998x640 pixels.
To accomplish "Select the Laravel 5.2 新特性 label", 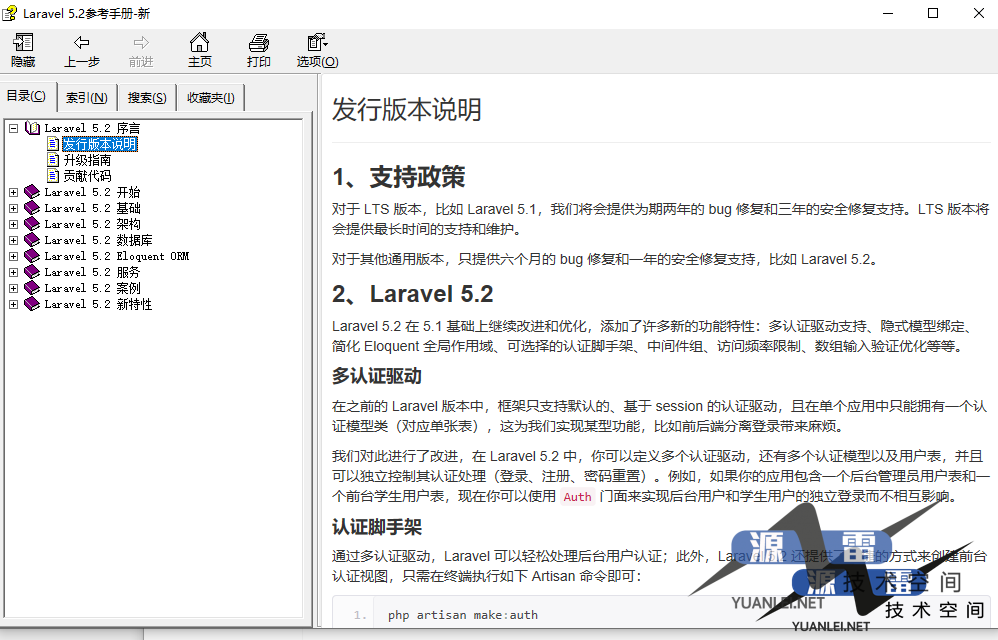I will [x=99, y=304].
